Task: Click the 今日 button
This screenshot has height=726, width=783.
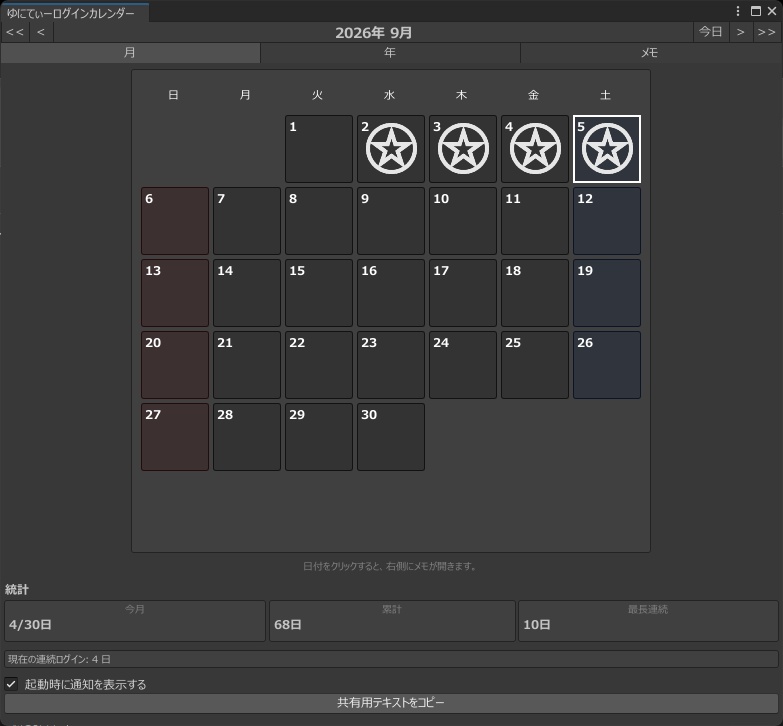Action: [x=711, y=32]
